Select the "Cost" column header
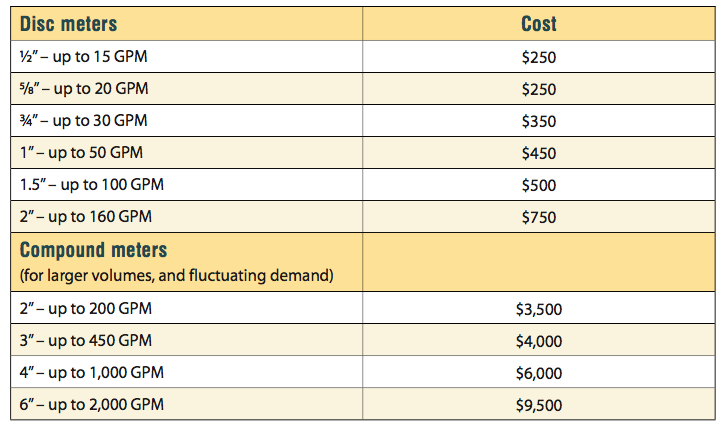 539,23
